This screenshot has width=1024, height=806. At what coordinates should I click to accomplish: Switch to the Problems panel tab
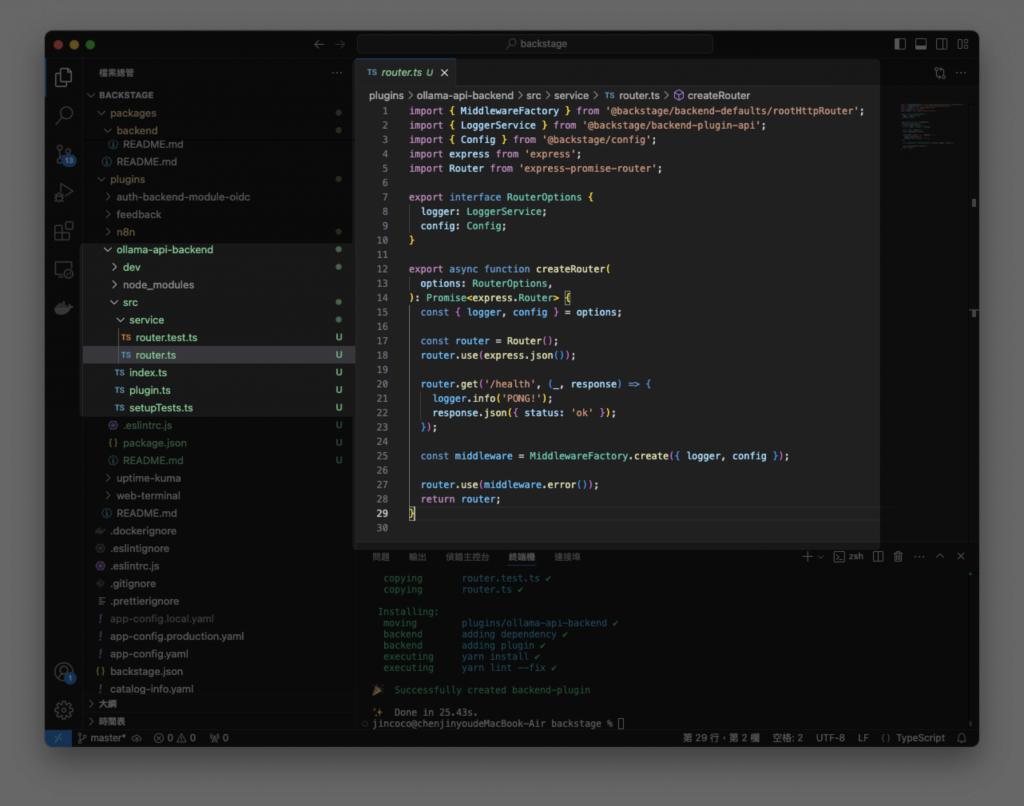click(381, 557)
